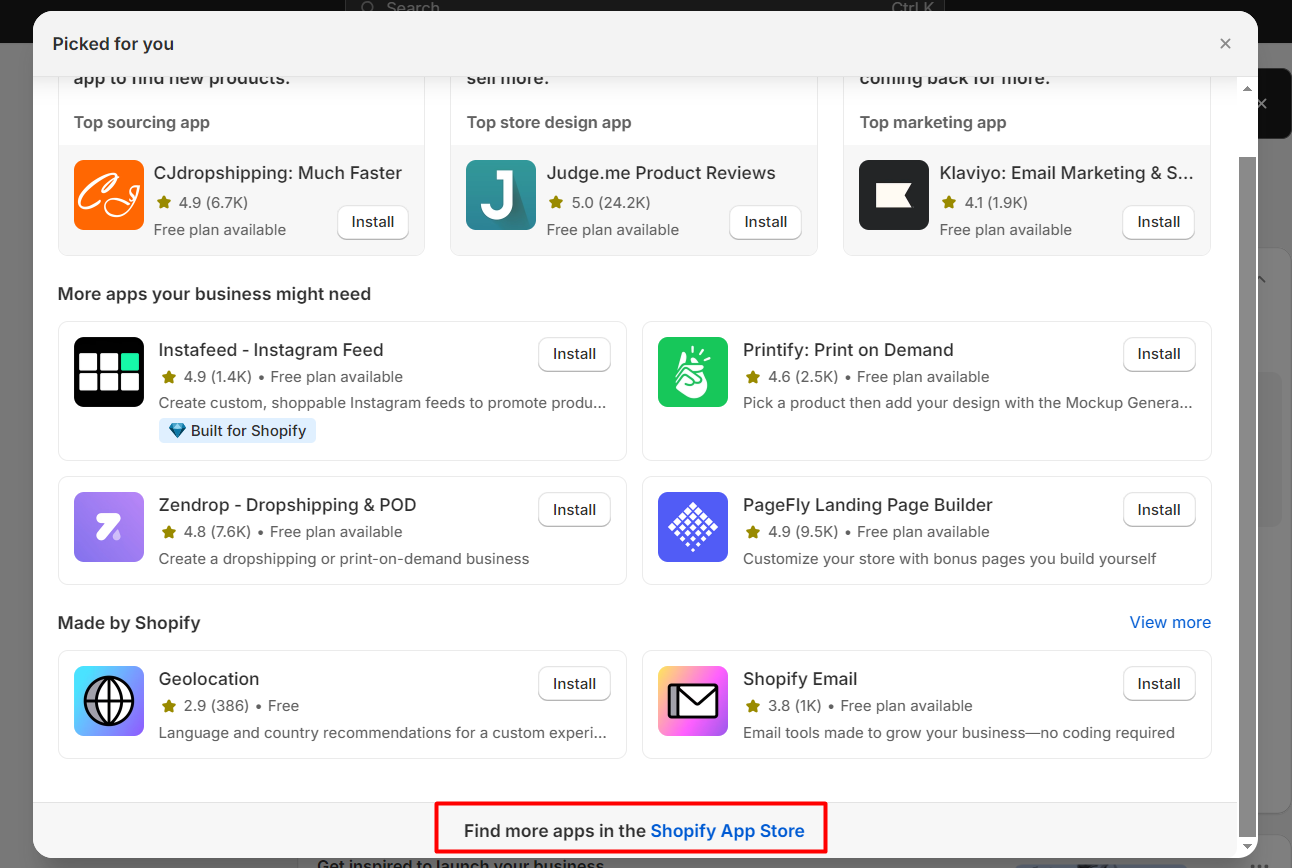
Task: Click the CJdropshipping app icon
Action: point(109,195)
